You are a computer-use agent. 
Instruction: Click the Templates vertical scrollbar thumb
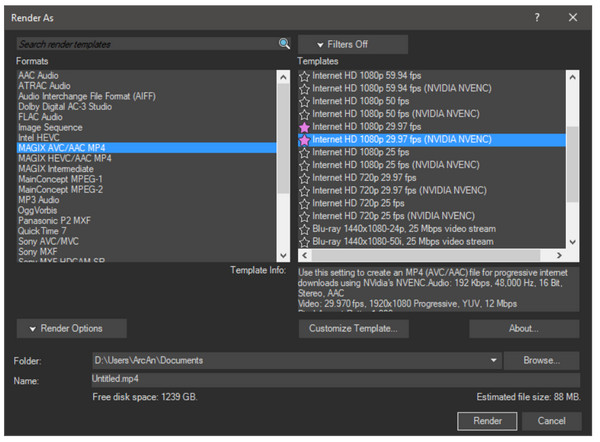point(572,165)
